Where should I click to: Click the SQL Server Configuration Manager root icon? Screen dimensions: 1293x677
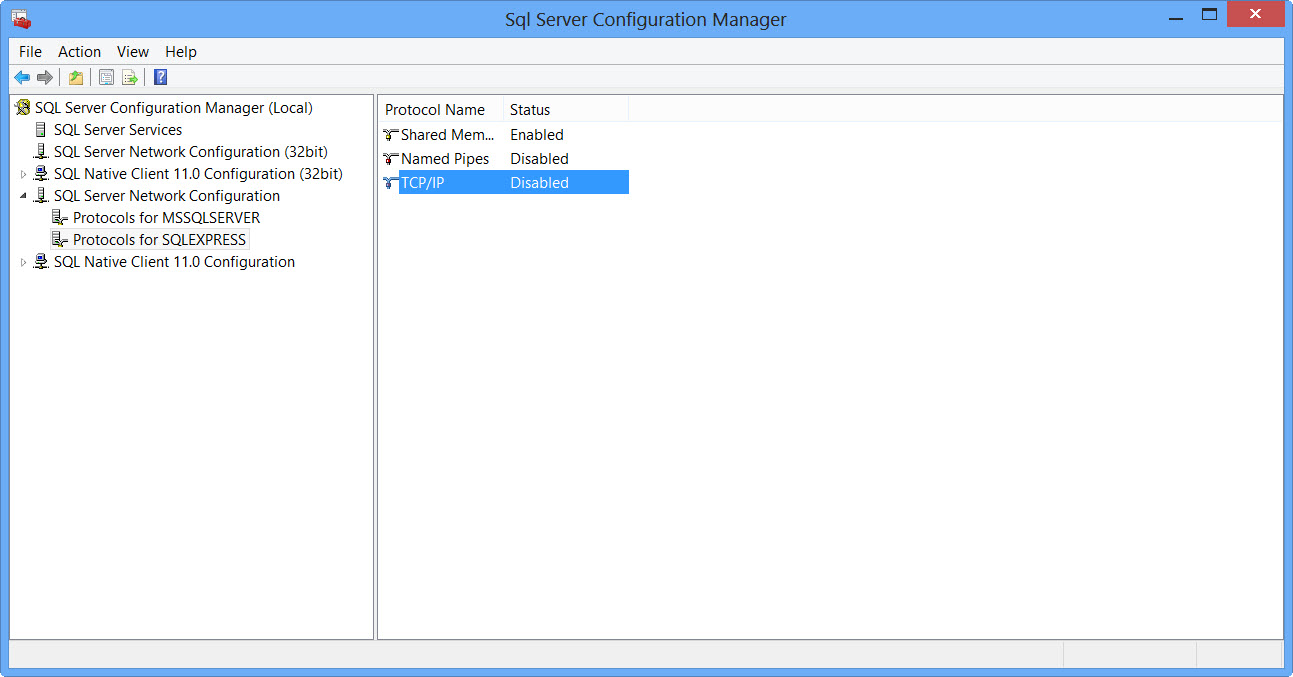tap(22, 107)
